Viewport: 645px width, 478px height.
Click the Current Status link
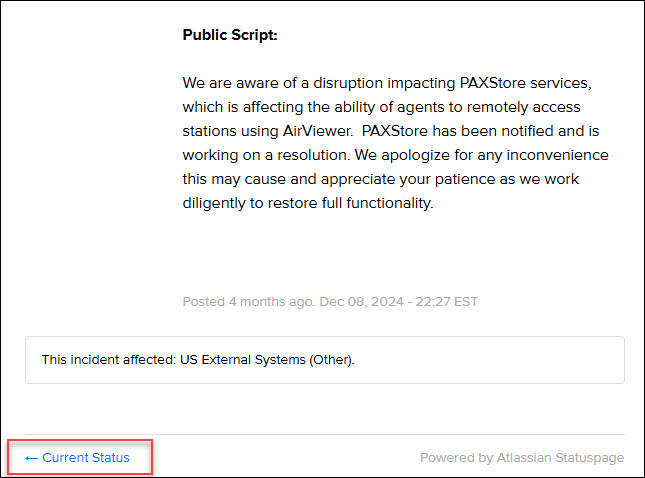click(x=85, y=458)
